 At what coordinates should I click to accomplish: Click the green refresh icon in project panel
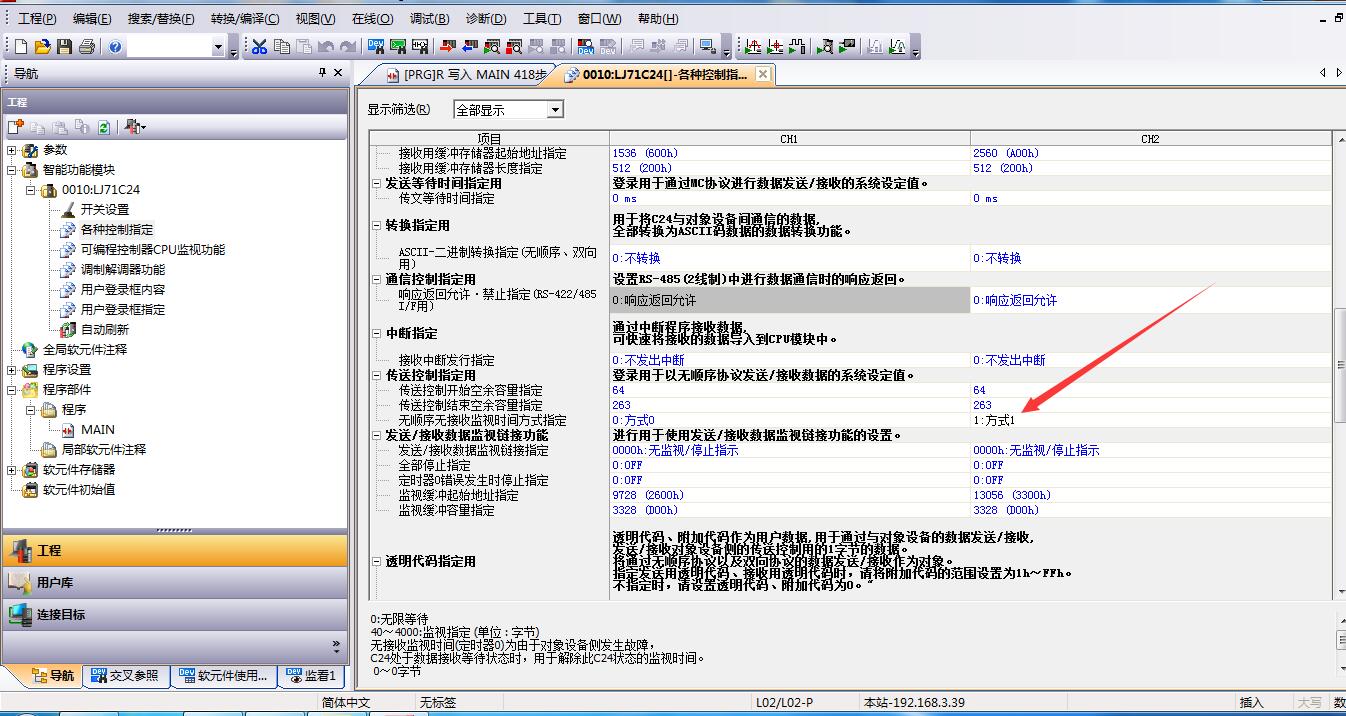point(103,127)
